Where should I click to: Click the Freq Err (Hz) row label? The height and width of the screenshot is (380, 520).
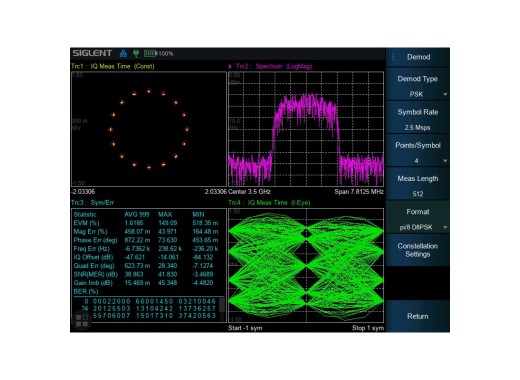(92, 249)
